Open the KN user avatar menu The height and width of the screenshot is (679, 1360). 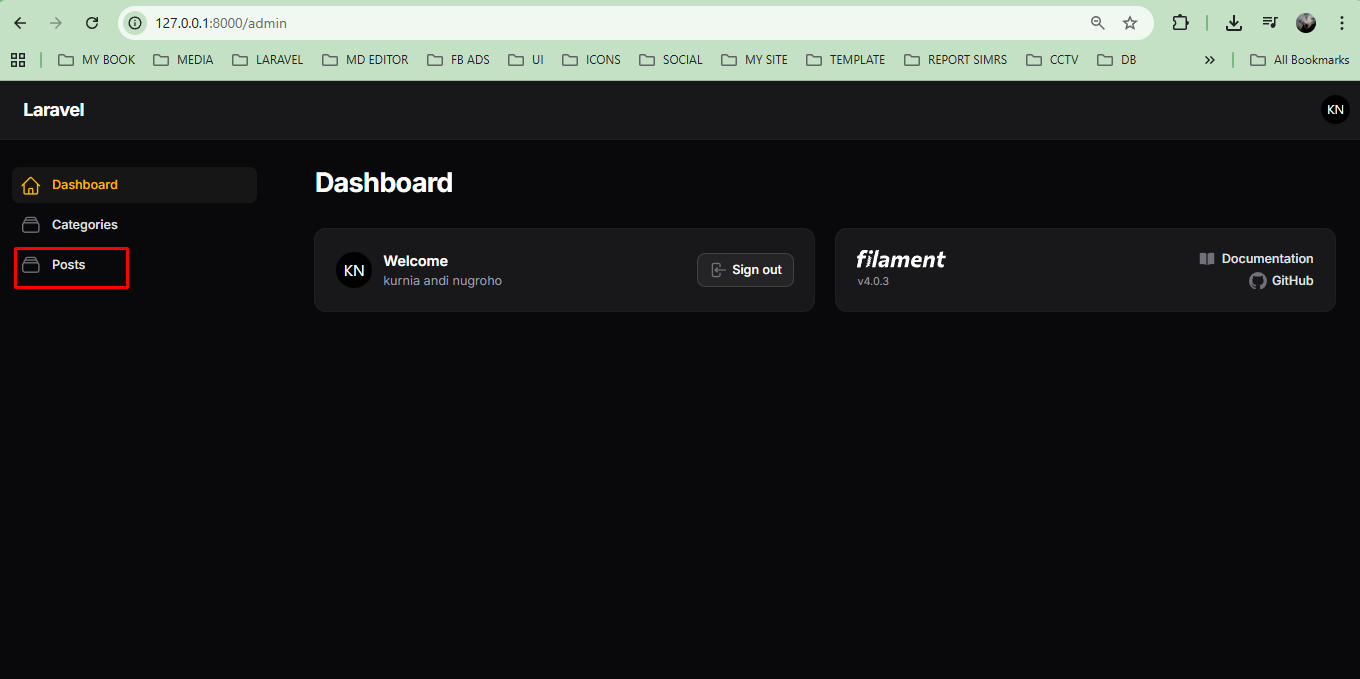point(1334,110)
